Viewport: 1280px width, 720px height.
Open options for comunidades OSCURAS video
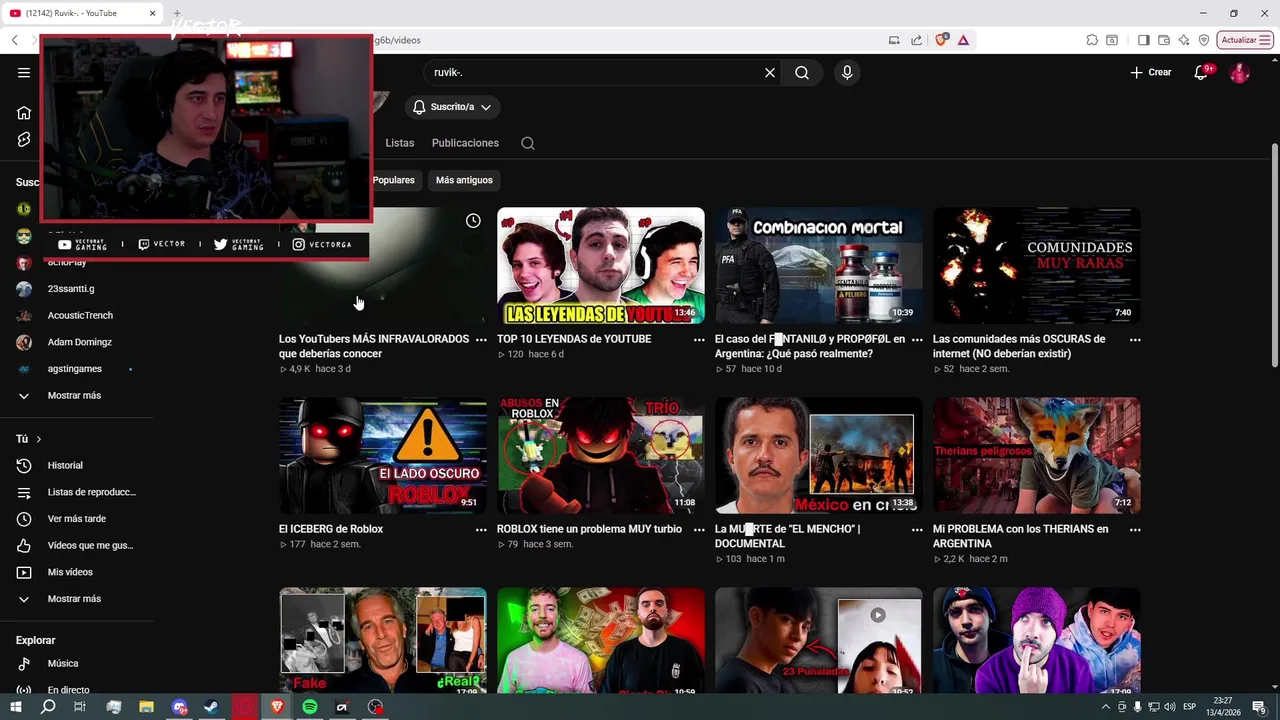pyautogui.click(x=1135, y=340)
